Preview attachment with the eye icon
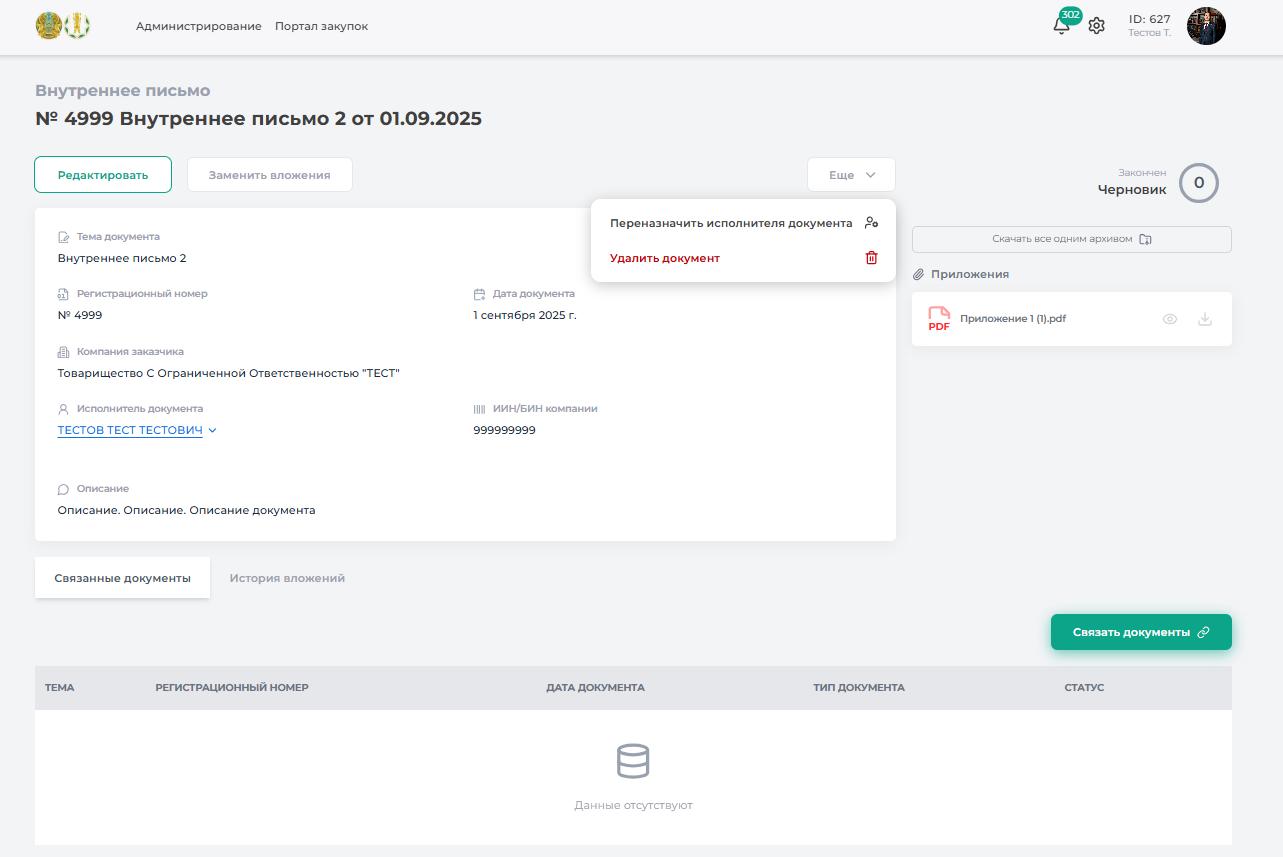1283x857 pixels. click(x=1170, y=319)
